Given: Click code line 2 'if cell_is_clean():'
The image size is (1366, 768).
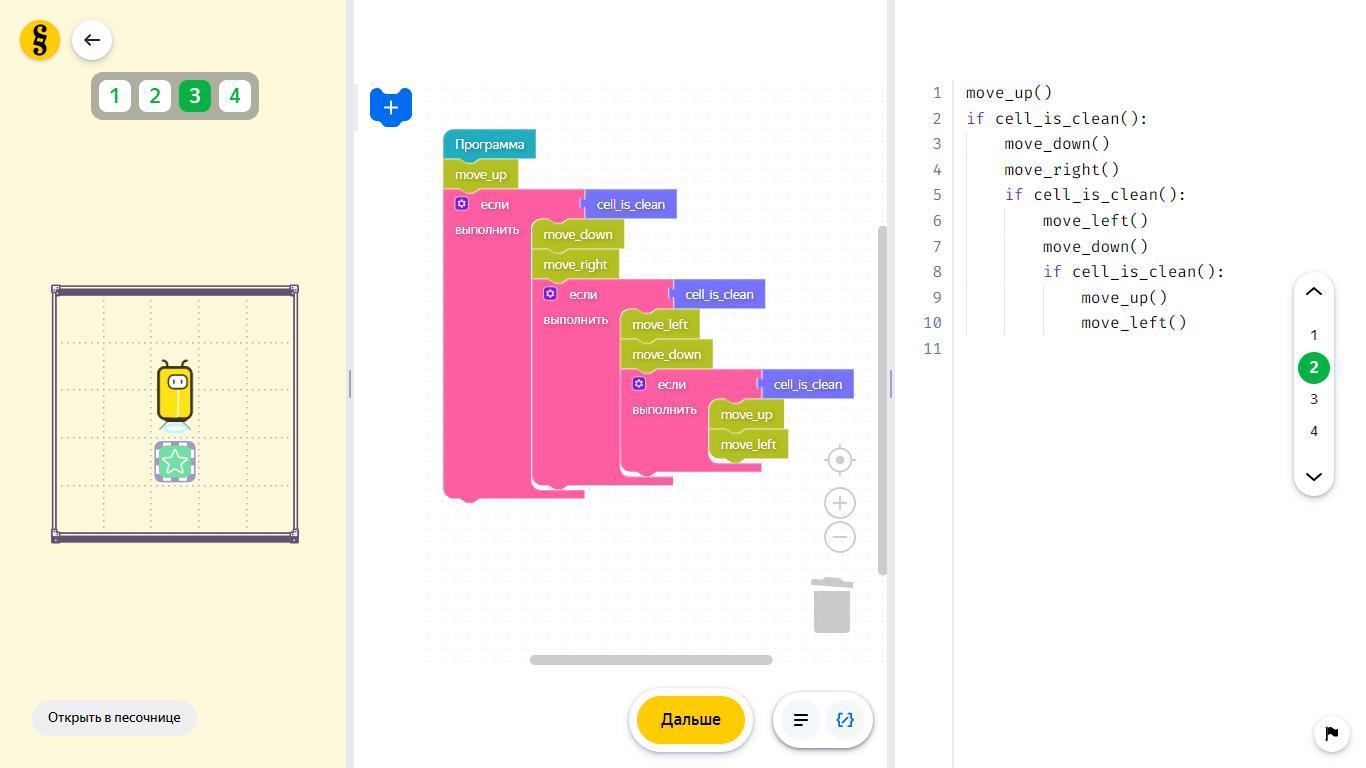Looking at the screenshot, I should [1057, 119].
